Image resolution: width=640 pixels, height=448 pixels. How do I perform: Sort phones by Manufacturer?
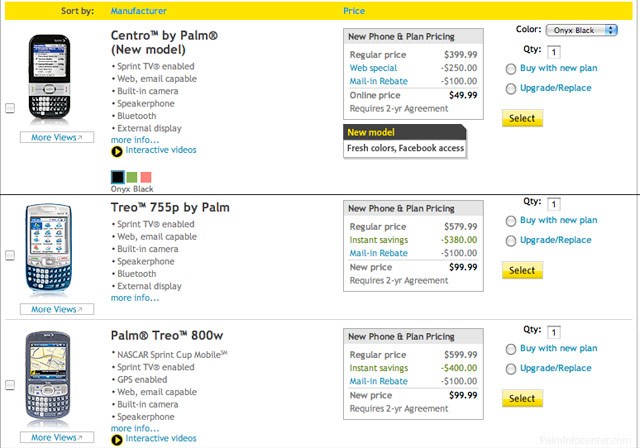pyautogui.click(x=138, y=11)
